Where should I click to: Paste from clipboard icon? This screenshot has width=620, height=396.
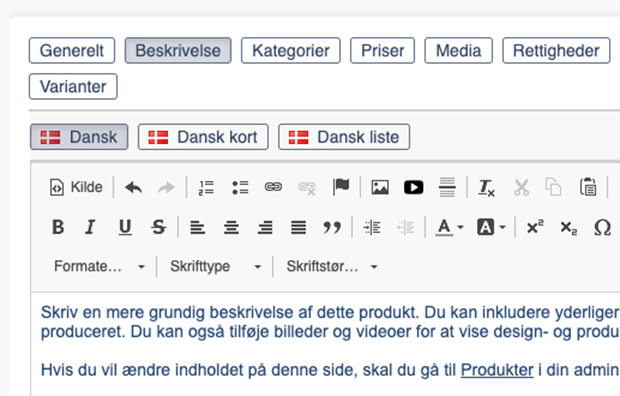(588, 187)
